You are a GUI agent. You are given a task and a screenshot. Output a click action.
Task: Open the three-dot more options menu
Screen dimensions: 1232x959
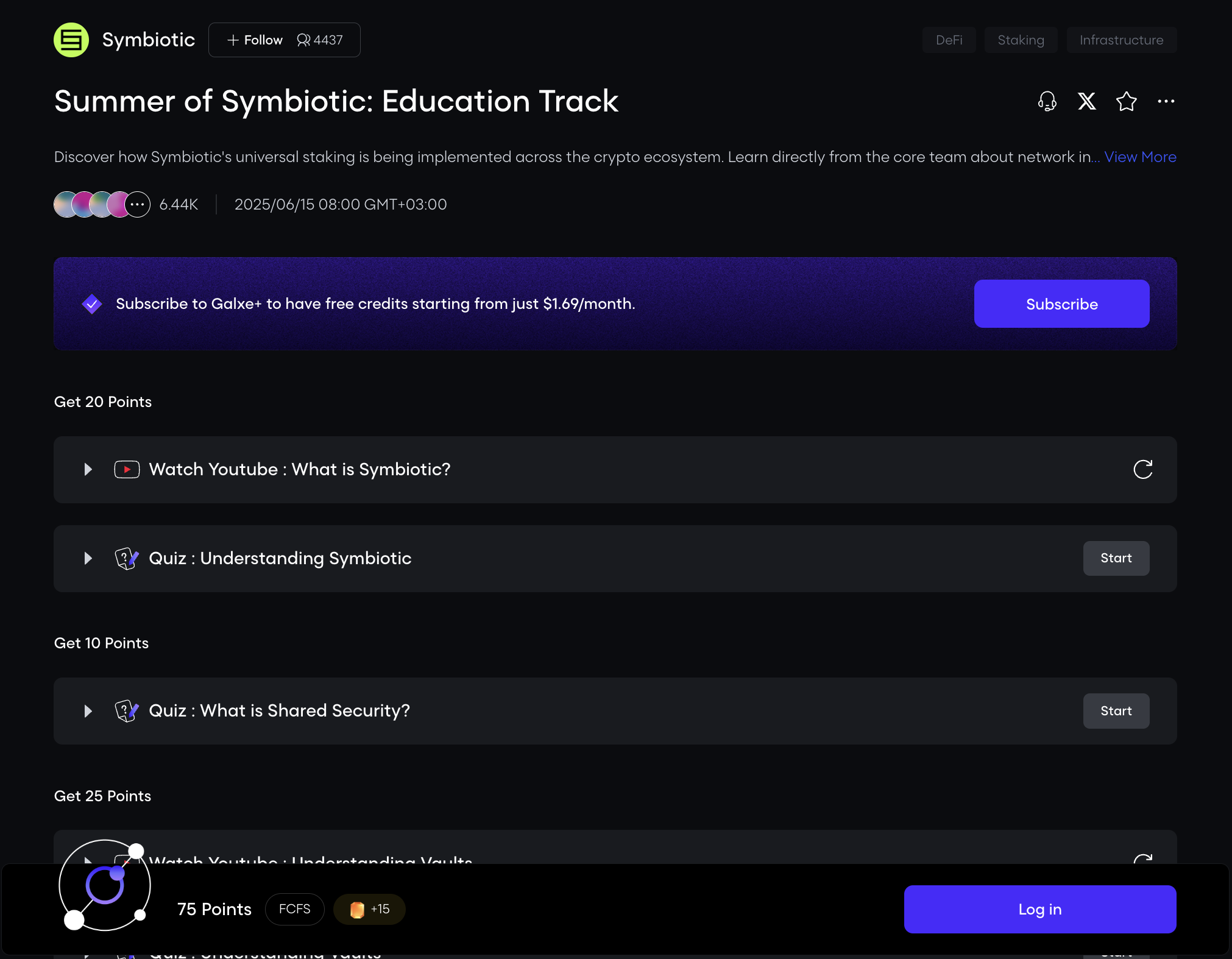1166,101
